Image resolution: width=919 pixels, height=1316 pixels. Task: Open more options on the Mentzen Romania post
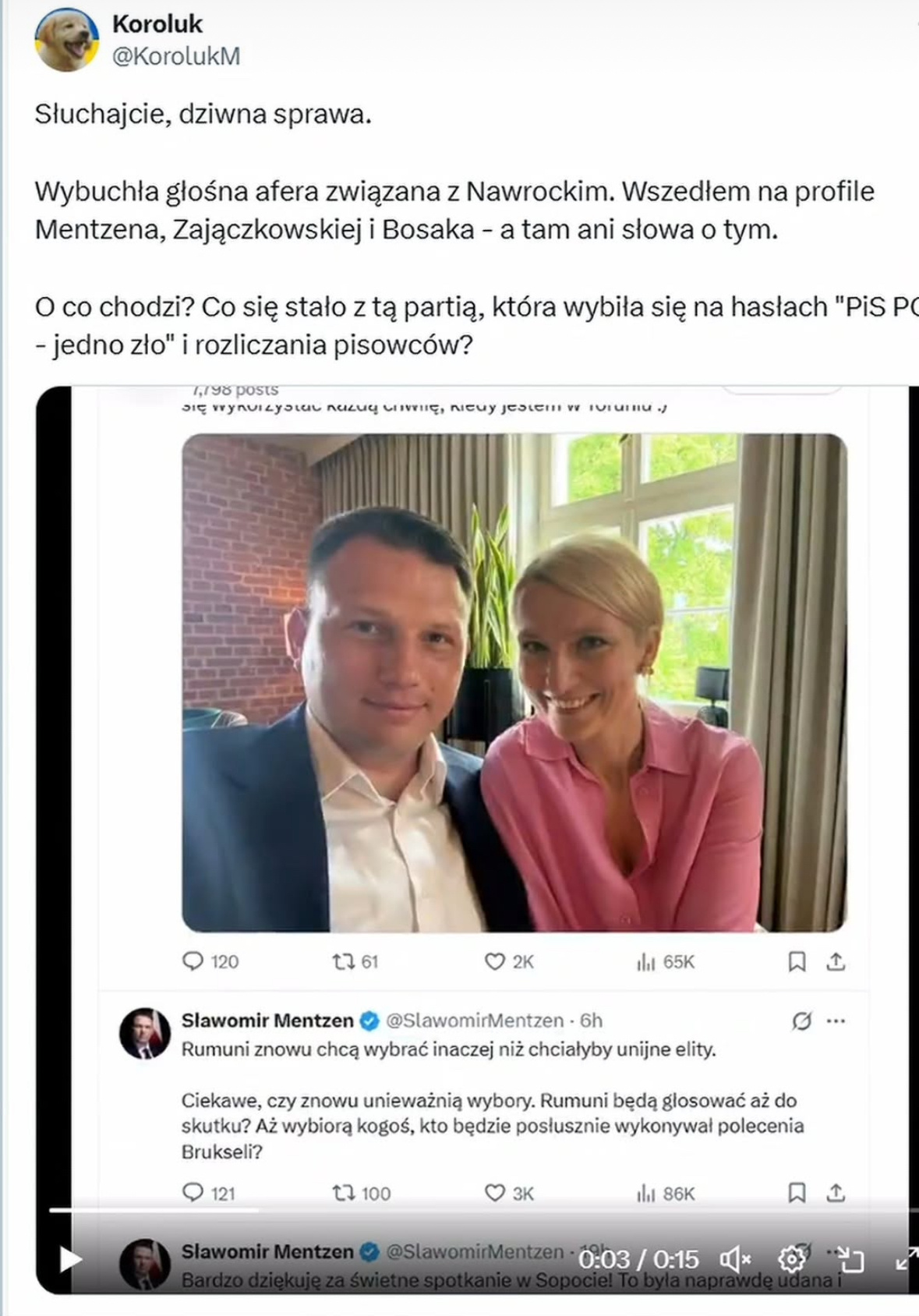click(836, 1021)
